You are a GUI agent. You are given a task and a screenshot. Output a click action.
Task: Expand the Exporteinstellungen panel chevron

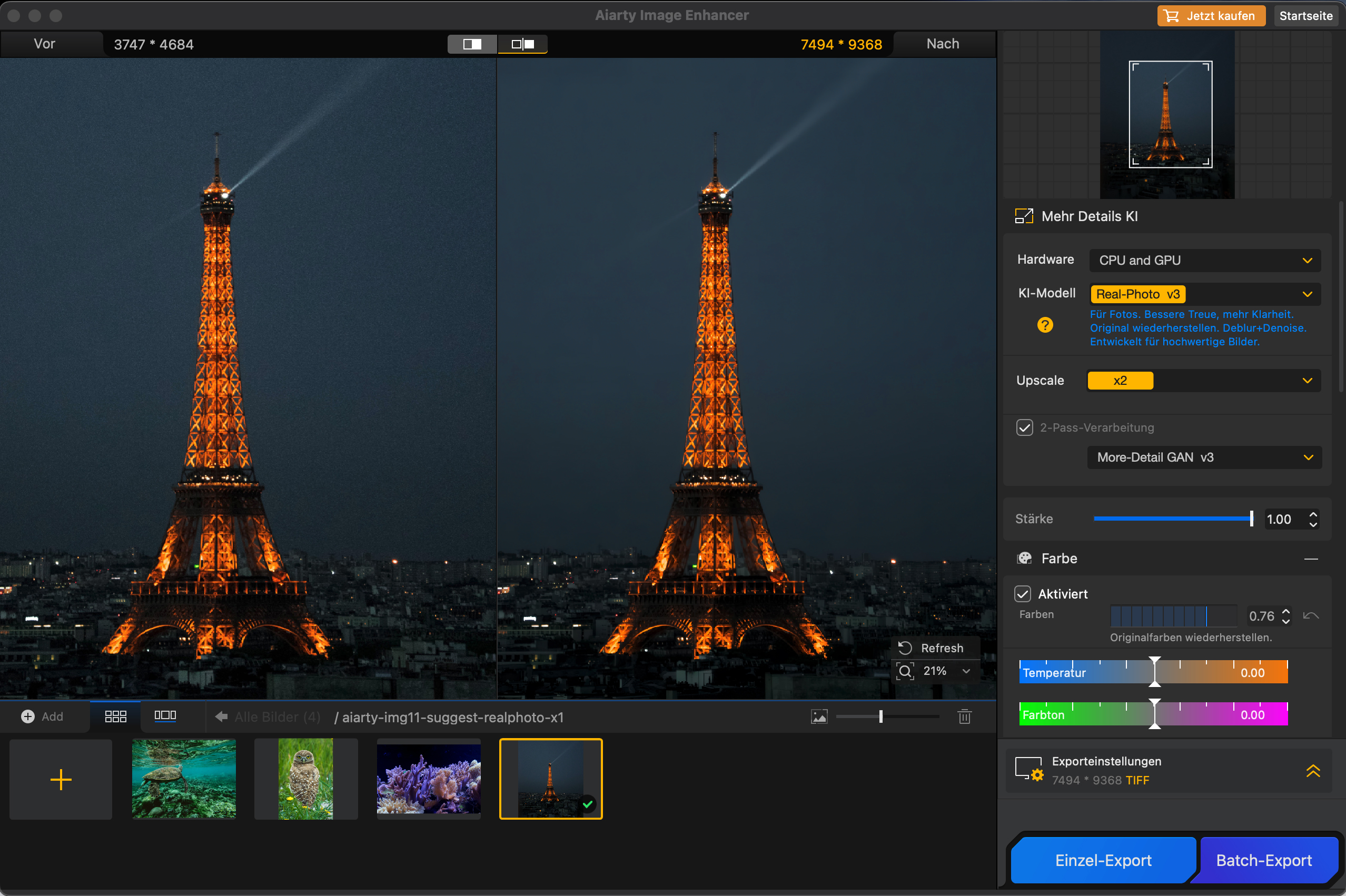pyautogui.click(x=1313, y=771)
